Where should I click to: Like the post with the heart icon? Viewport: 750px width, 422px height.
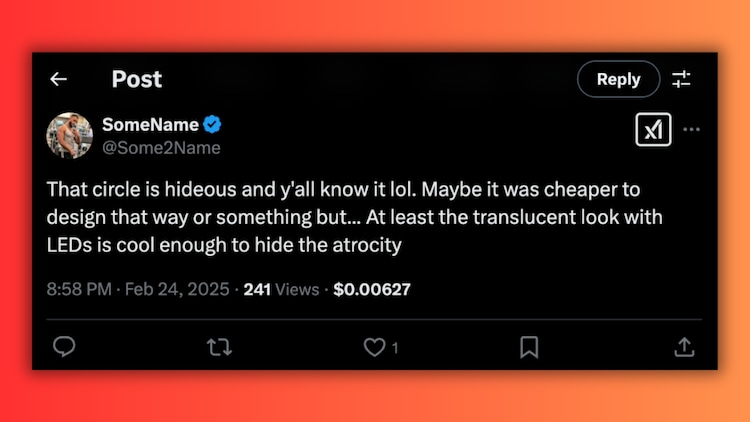click(x=373, y=346)
